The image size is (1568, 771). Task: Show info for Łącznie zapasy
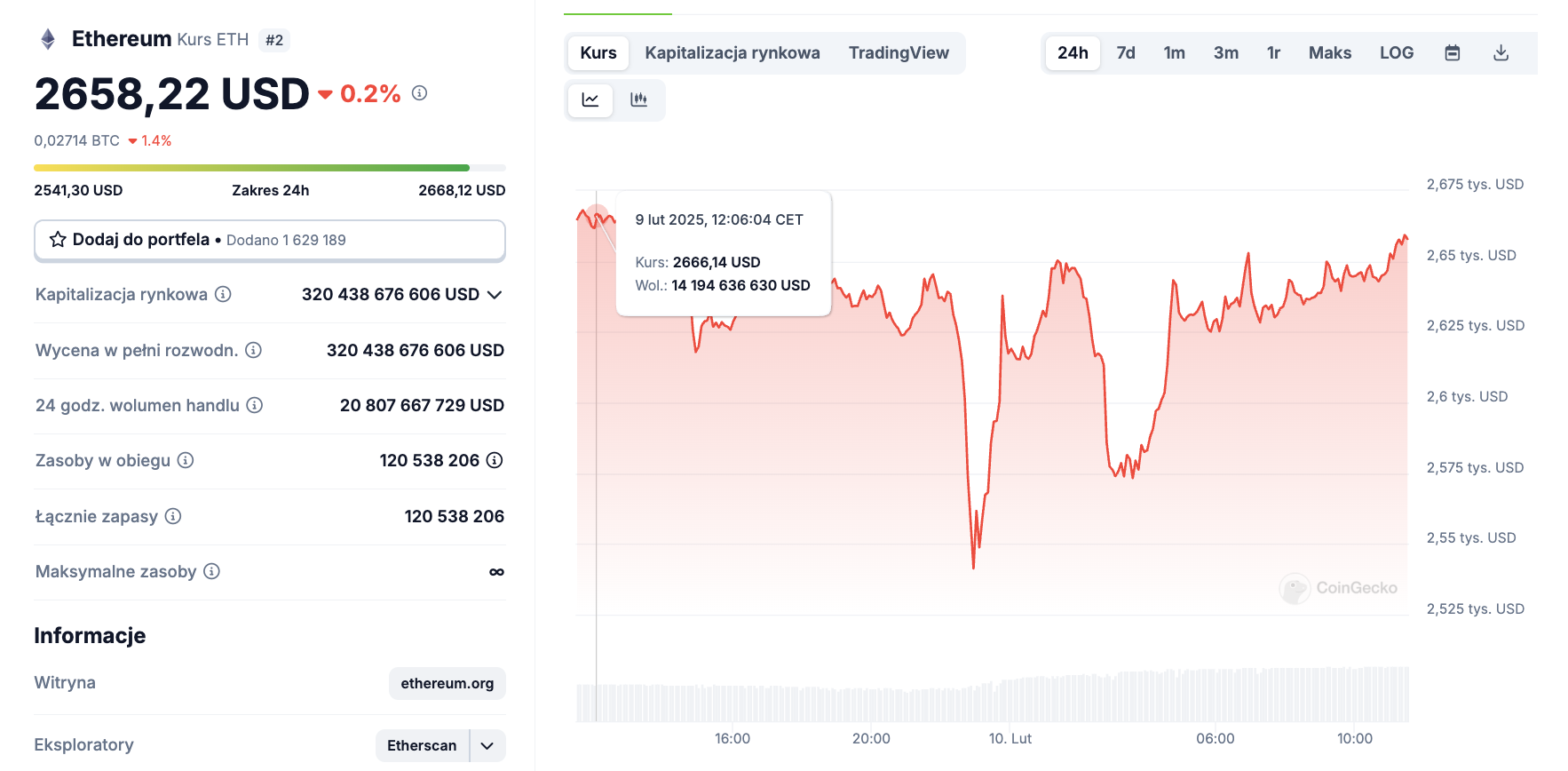[173, 516]
